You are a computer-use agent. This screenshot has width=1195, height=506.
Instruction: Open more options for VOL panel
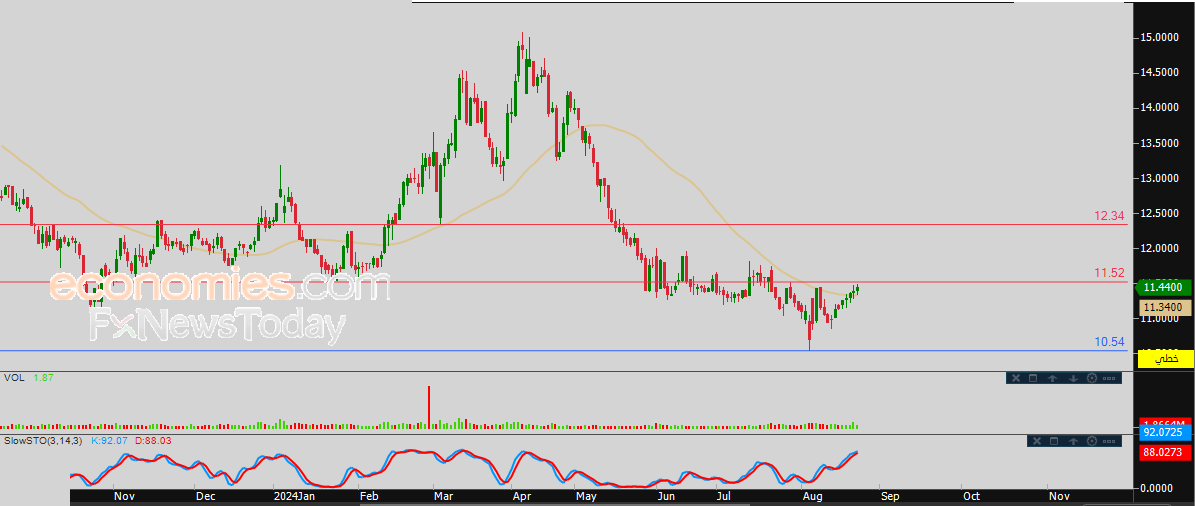(1109, 379)
